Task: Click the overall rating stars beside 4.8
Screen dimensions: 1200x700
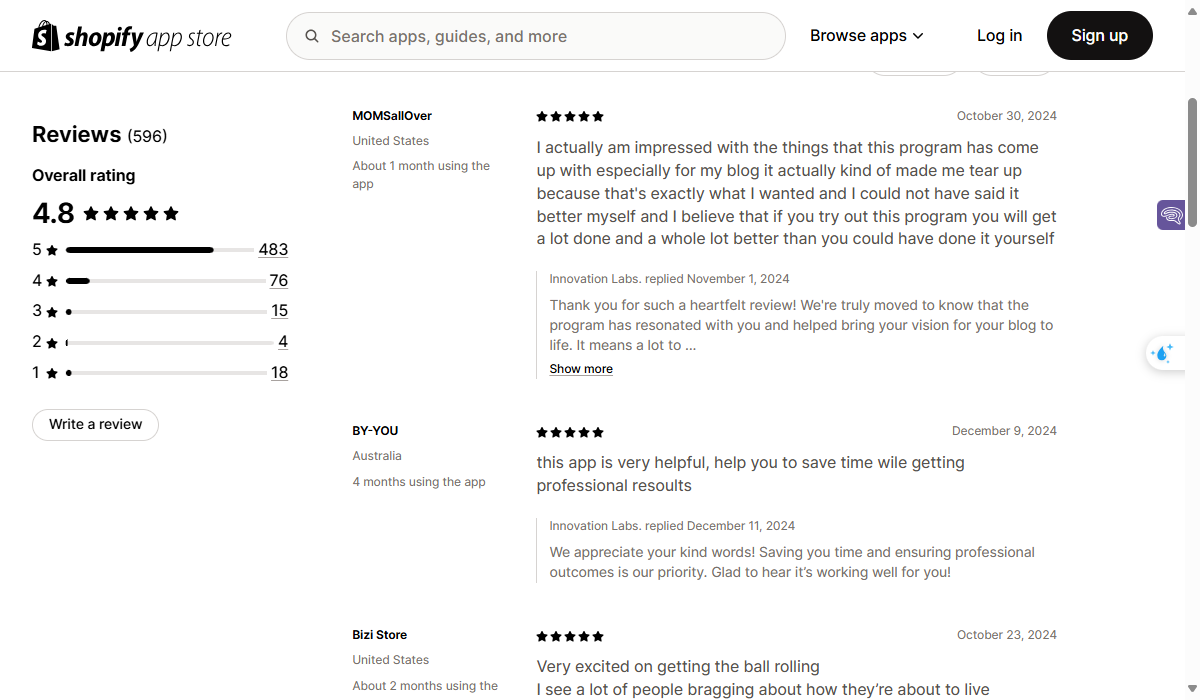Action: (131, 214)
